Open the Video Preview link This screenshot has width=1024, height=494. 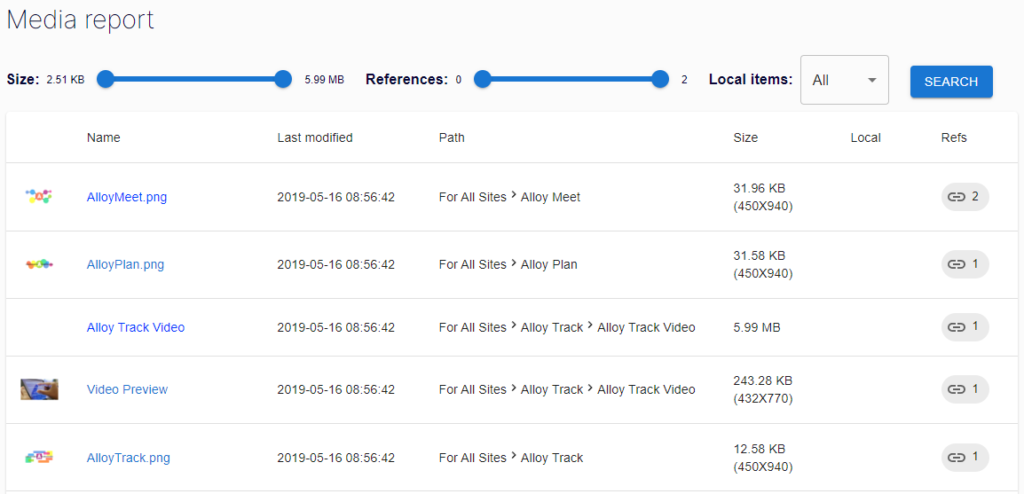click(x=127, y=389)
